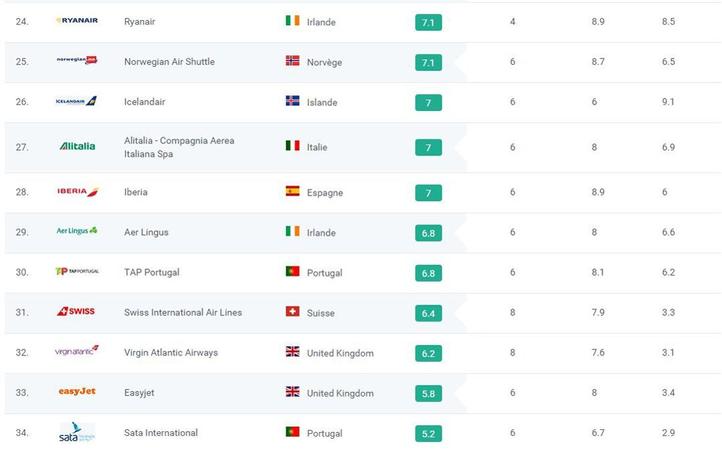The image size is (722, 452).
Task: Click the Spain flag next to Espagne
Action: coord(292,191)
